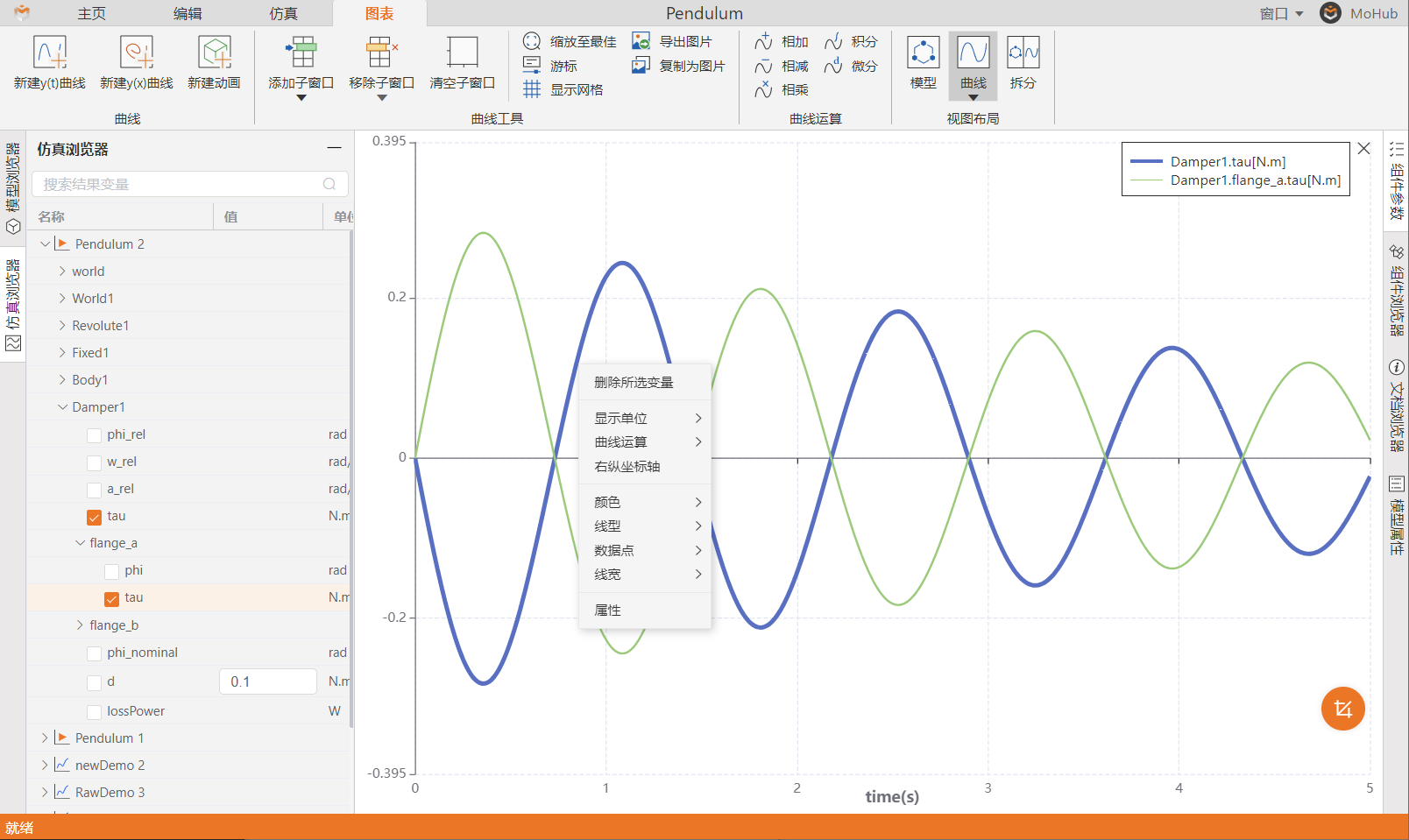Check the d parameter checkbox
Screen dimensions: 1409x840
(x=95, y=682)
